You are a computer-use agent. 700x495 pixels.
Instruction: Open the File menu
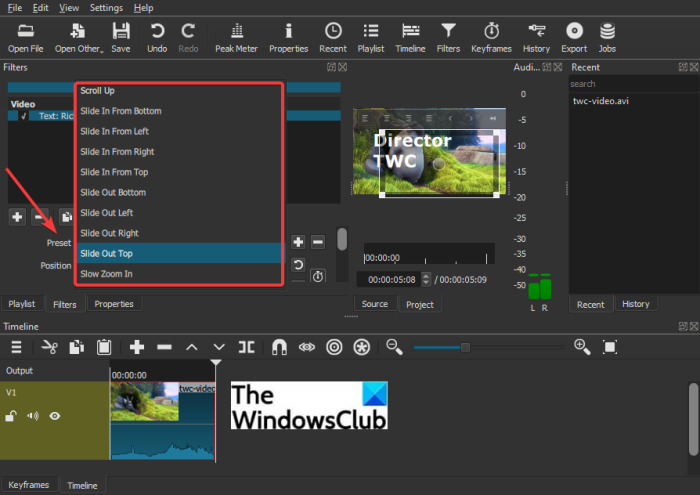click(15, 8)
